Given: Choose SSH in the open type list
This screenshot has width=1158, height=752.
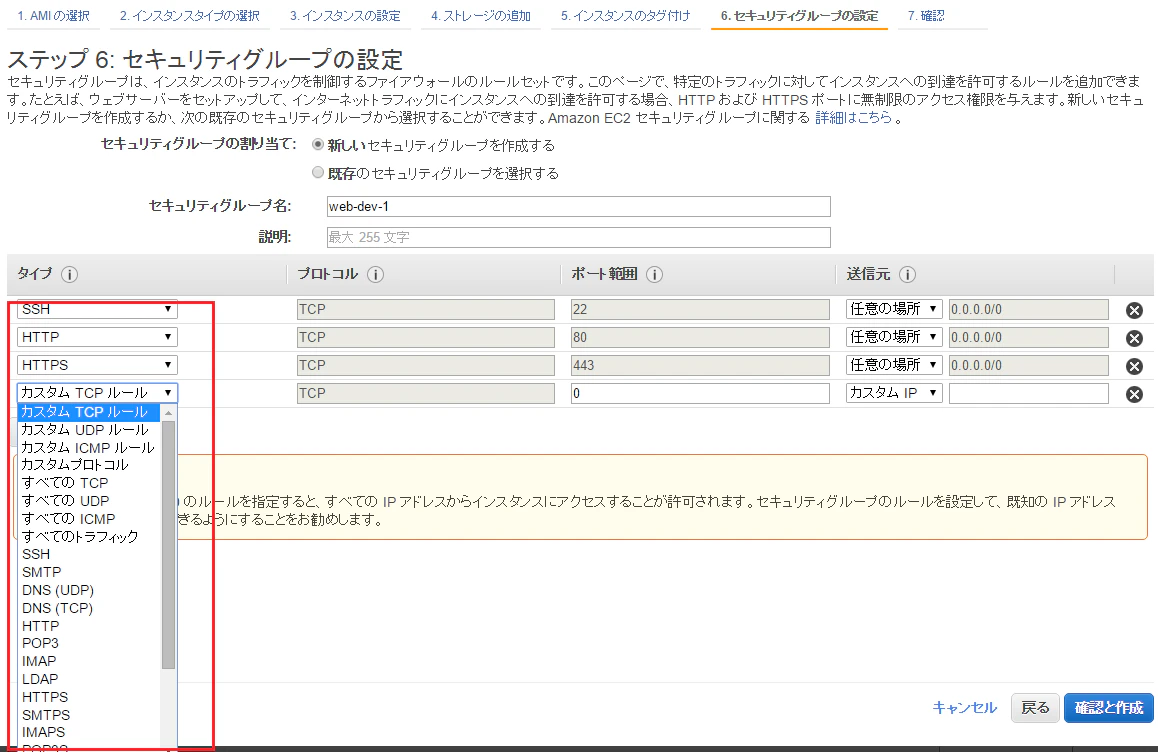Looking at the screenshot, I should tap(89, 554).
